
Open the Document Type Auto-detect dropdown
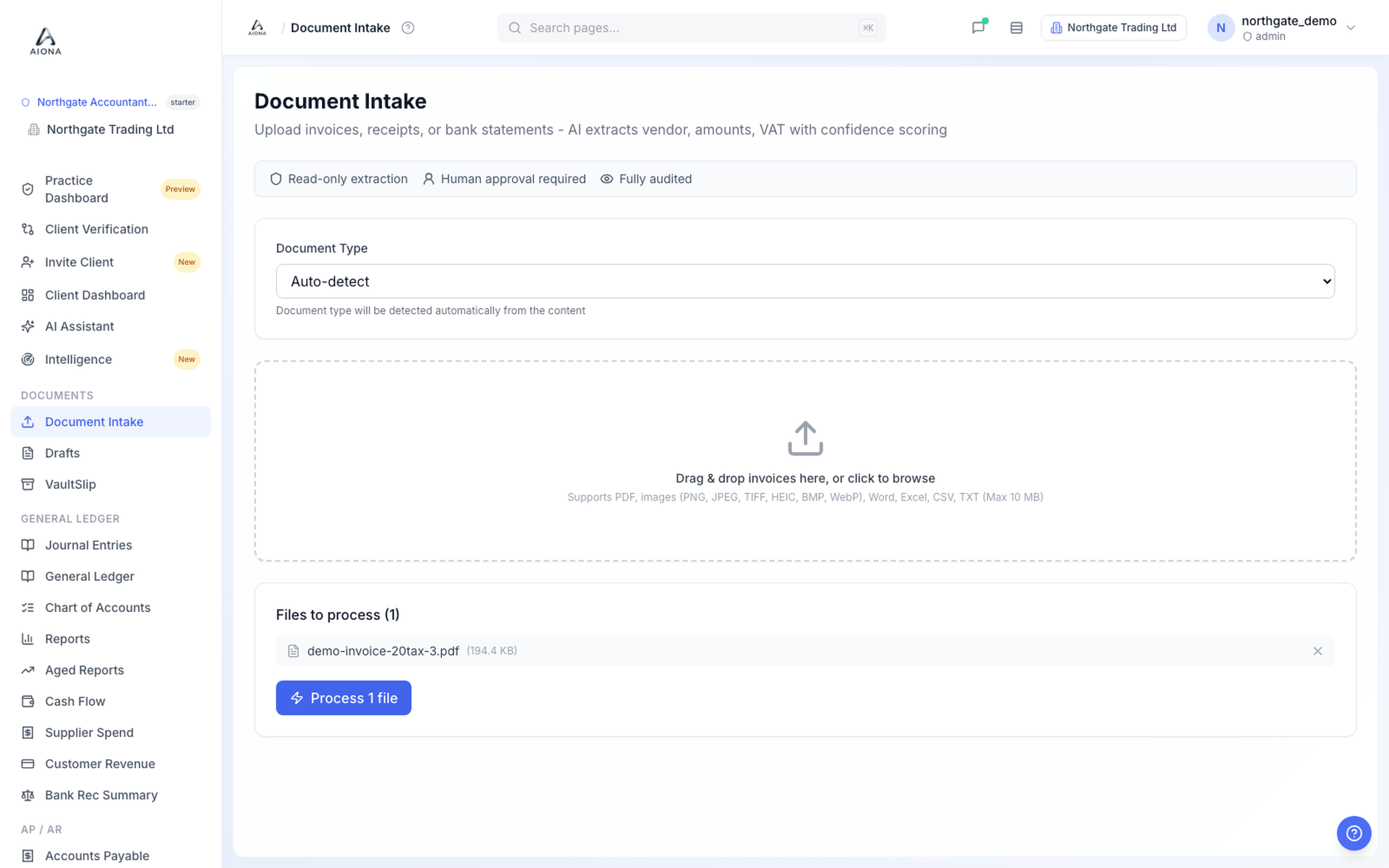tap(805, 281)
